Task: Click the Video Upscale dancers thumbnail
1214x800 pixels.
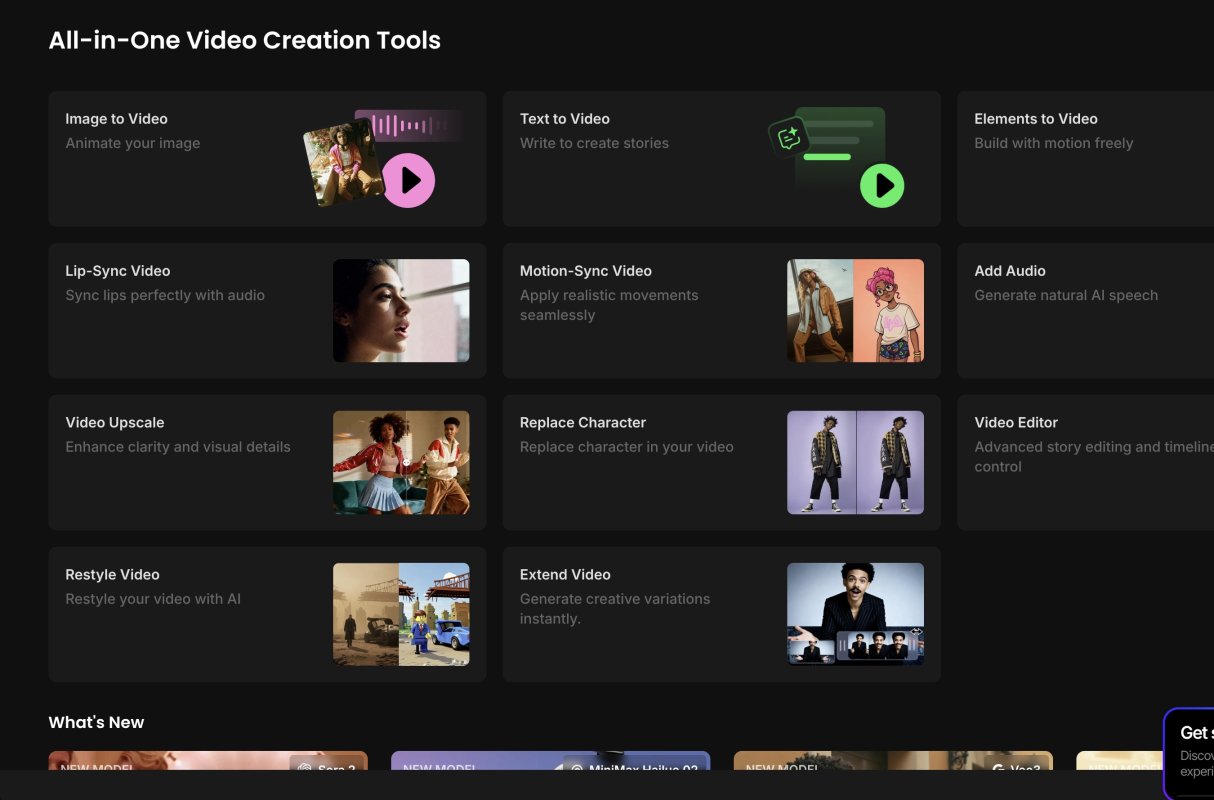Action: pyautogui.click(x=401, y=463)
